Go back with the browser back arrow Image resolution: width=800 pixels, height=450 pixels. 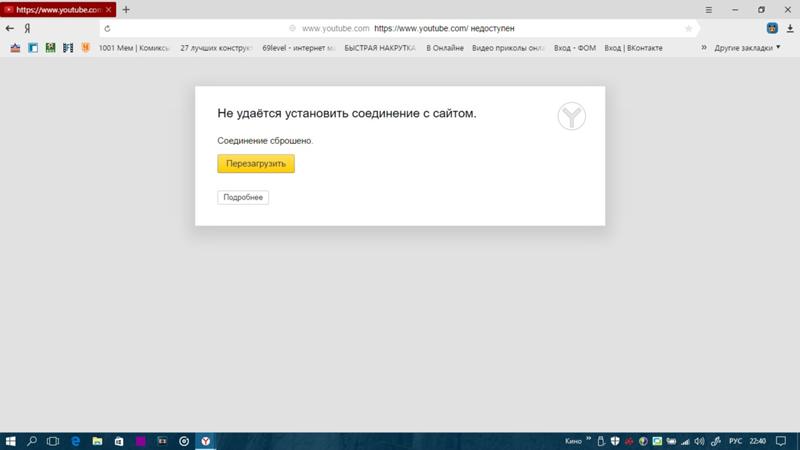tap(10, 29)
